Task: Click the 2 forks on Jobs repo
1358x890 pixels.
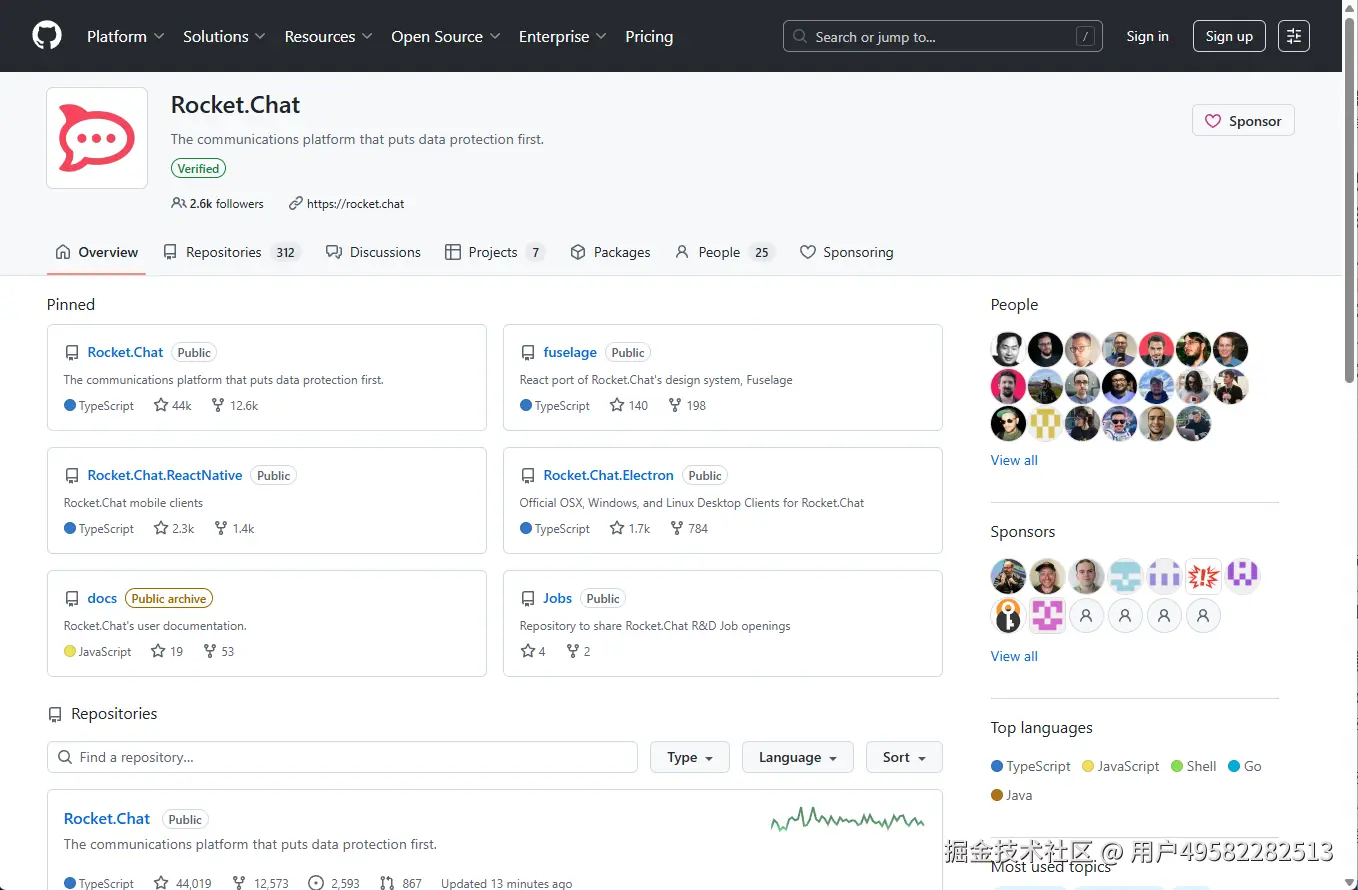Action: tap(578, 652)
